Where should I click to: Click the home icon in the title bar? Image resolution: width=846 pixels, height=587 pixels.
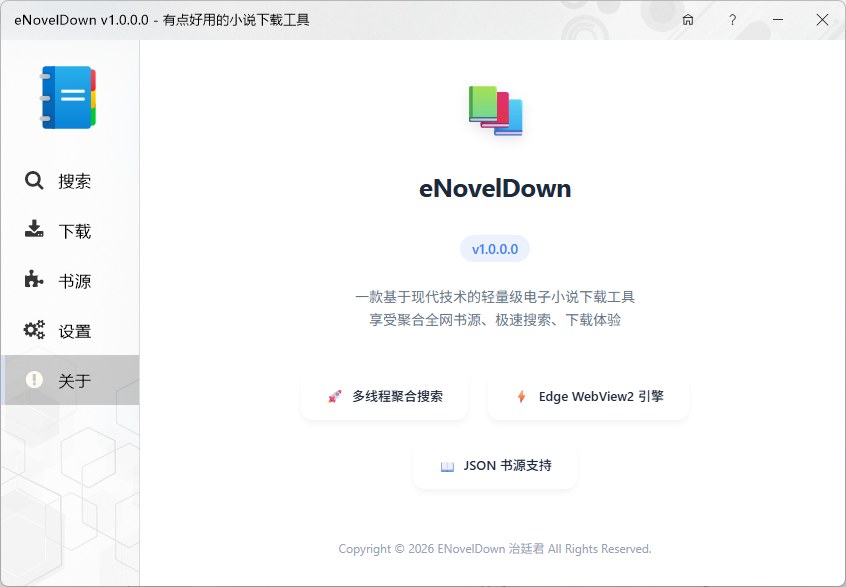(687, 20)
